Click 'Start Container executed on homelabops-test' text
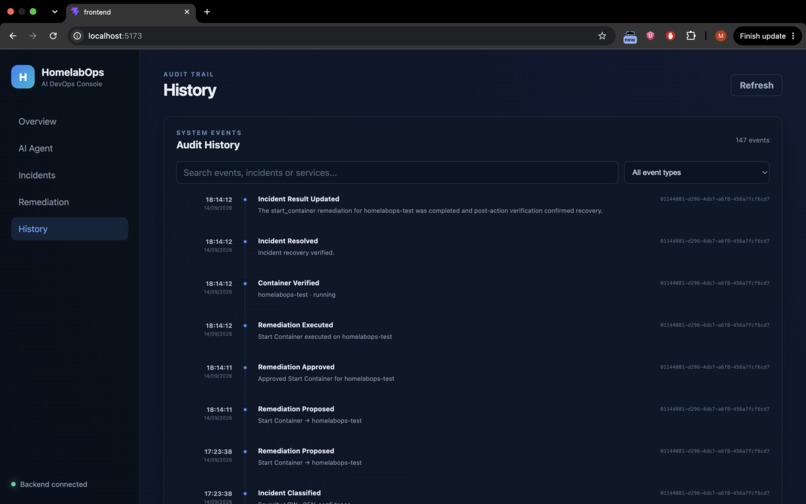Viewport: 806px width, 504px height. pyautogui.click(x=325, y=337)
